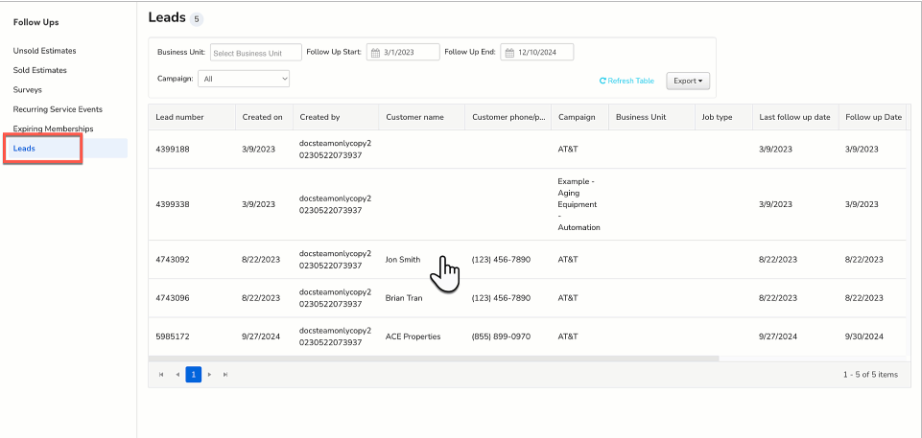Open Surveys in the sidebar

tap(28, 90)
